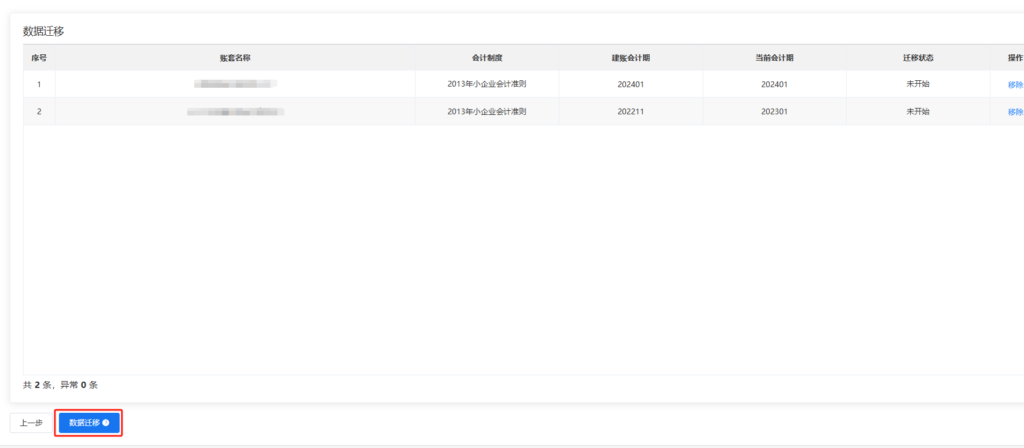Select the blurred account name in row 1
The image size is (1024, 448).
coord(236,84)
